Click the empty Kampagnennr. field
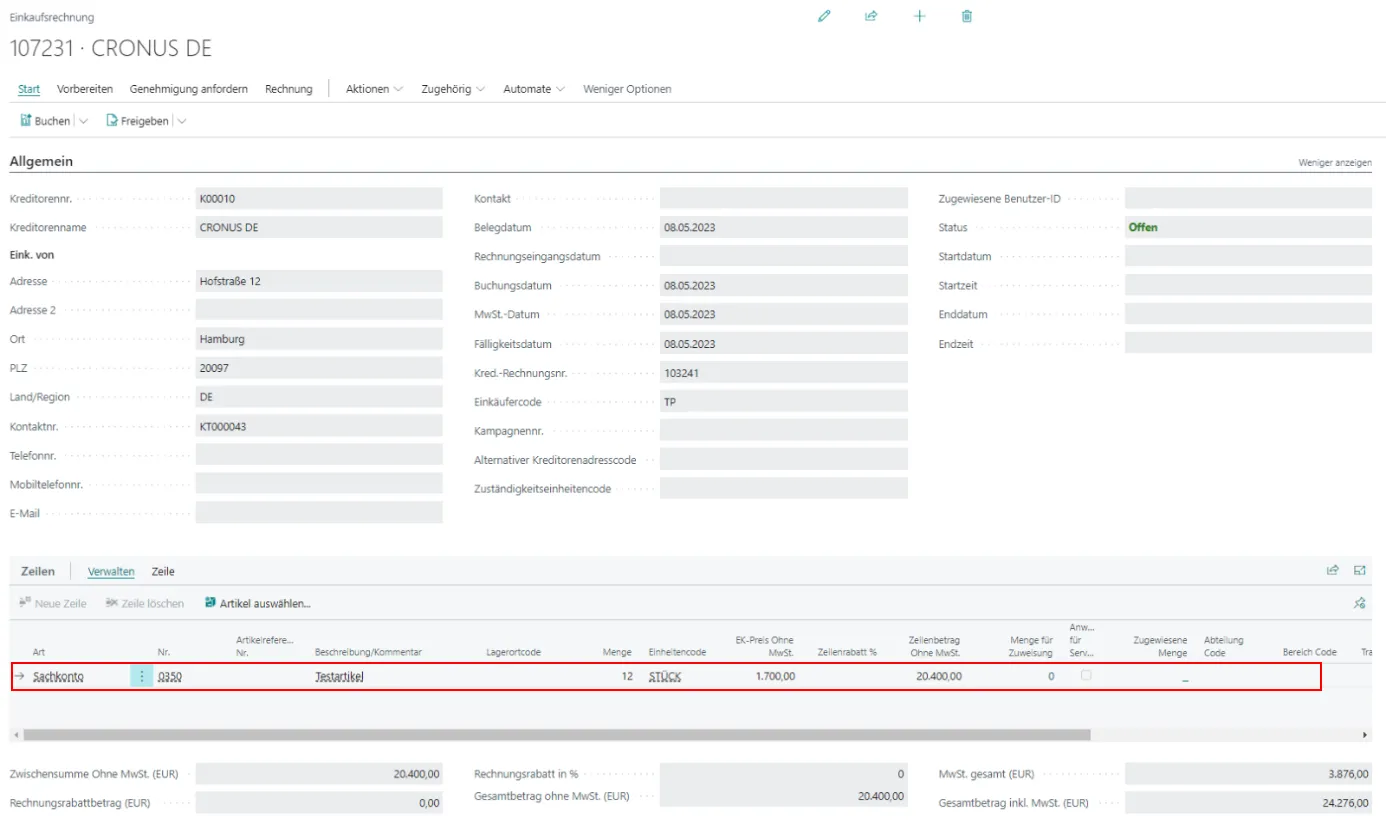Viewport: 1386px width, 835px height. (x=784, y=431)
